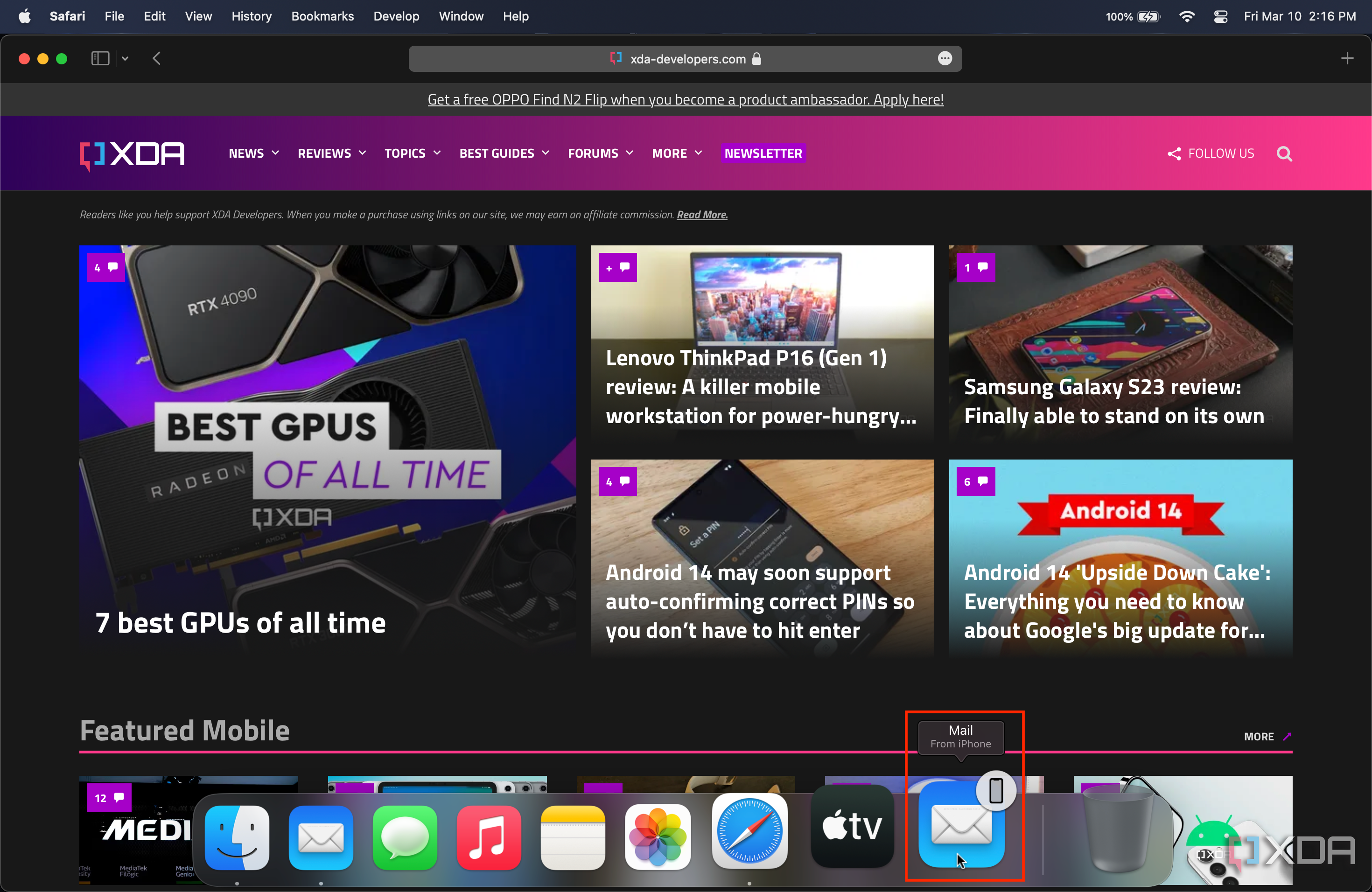Click the xda-developers.com address bar
Viewport: 1372px width, 892px height.
[685, 59]
